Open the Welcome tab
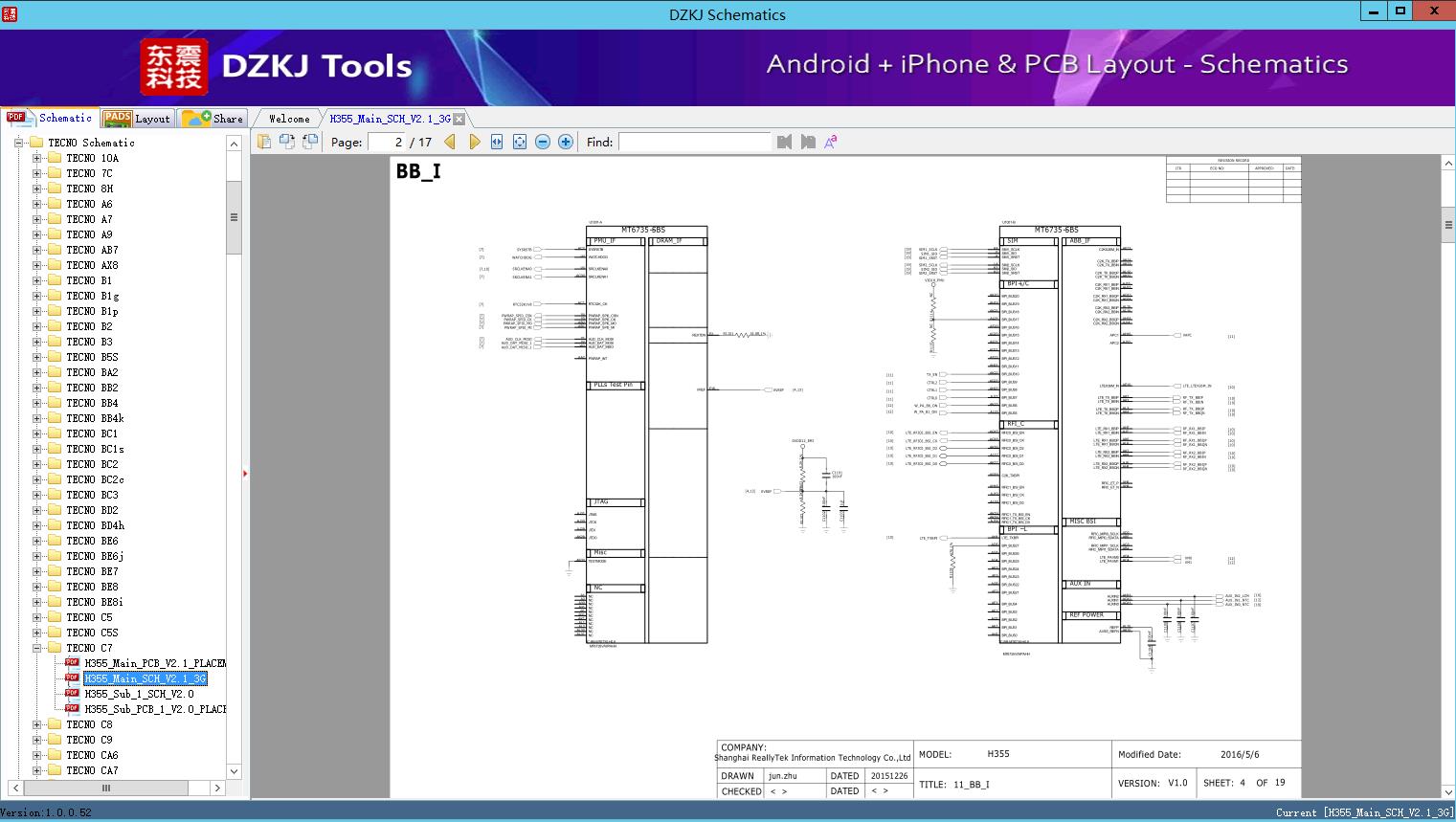This screenshot has width=1456, height=822. click(289, 119)
